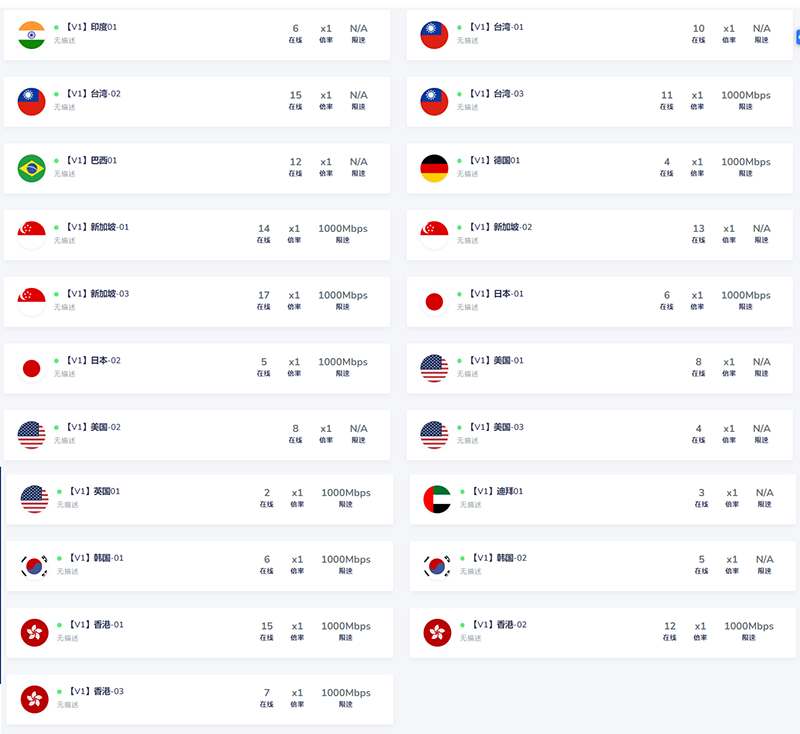Click the India flag icon
800x734 pixels.
click(x=32, y=35)
